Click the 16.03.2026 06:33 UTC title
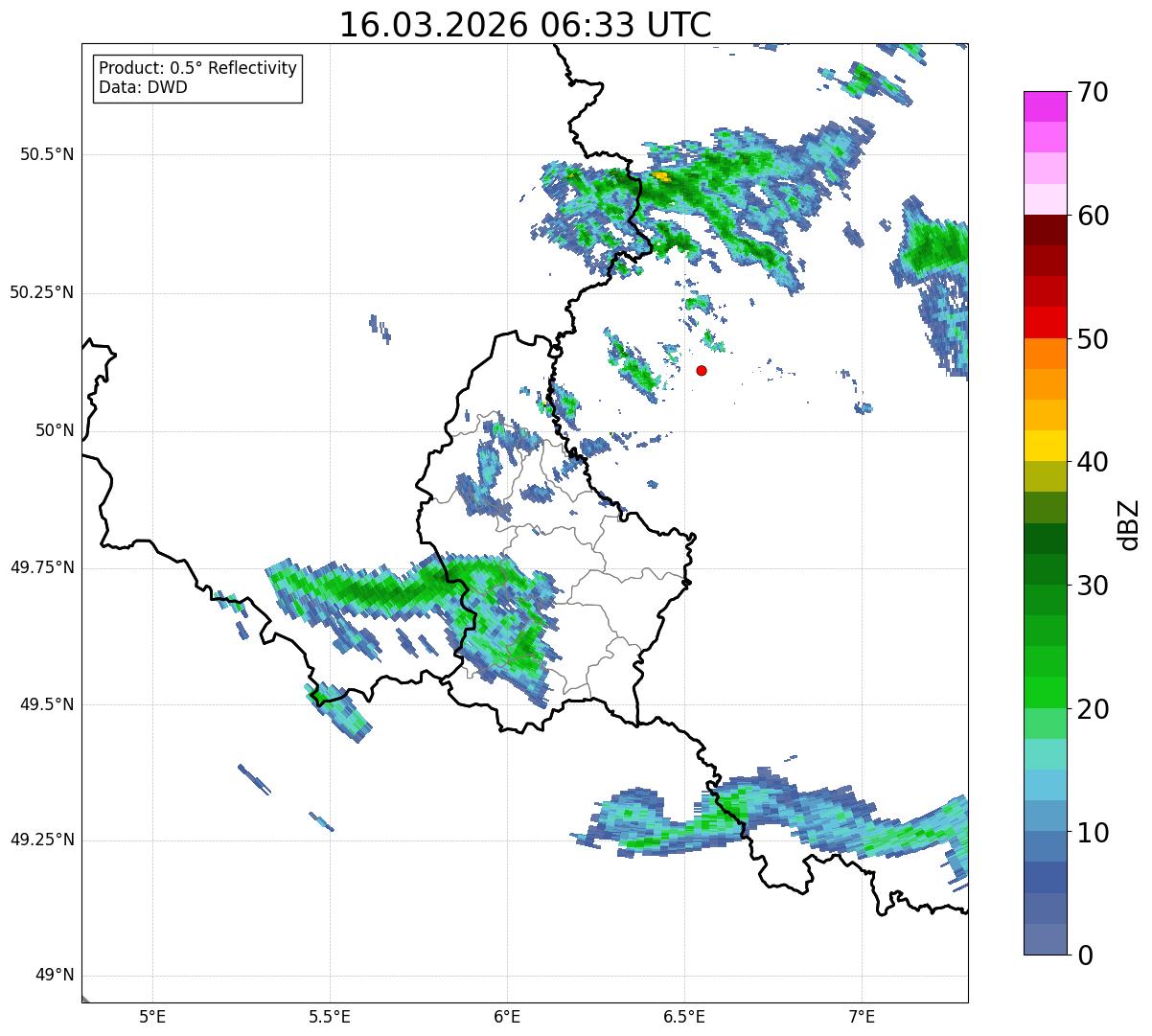Screen dimensions: 1152x1036 pyautogui.click(x=525, y=25)
